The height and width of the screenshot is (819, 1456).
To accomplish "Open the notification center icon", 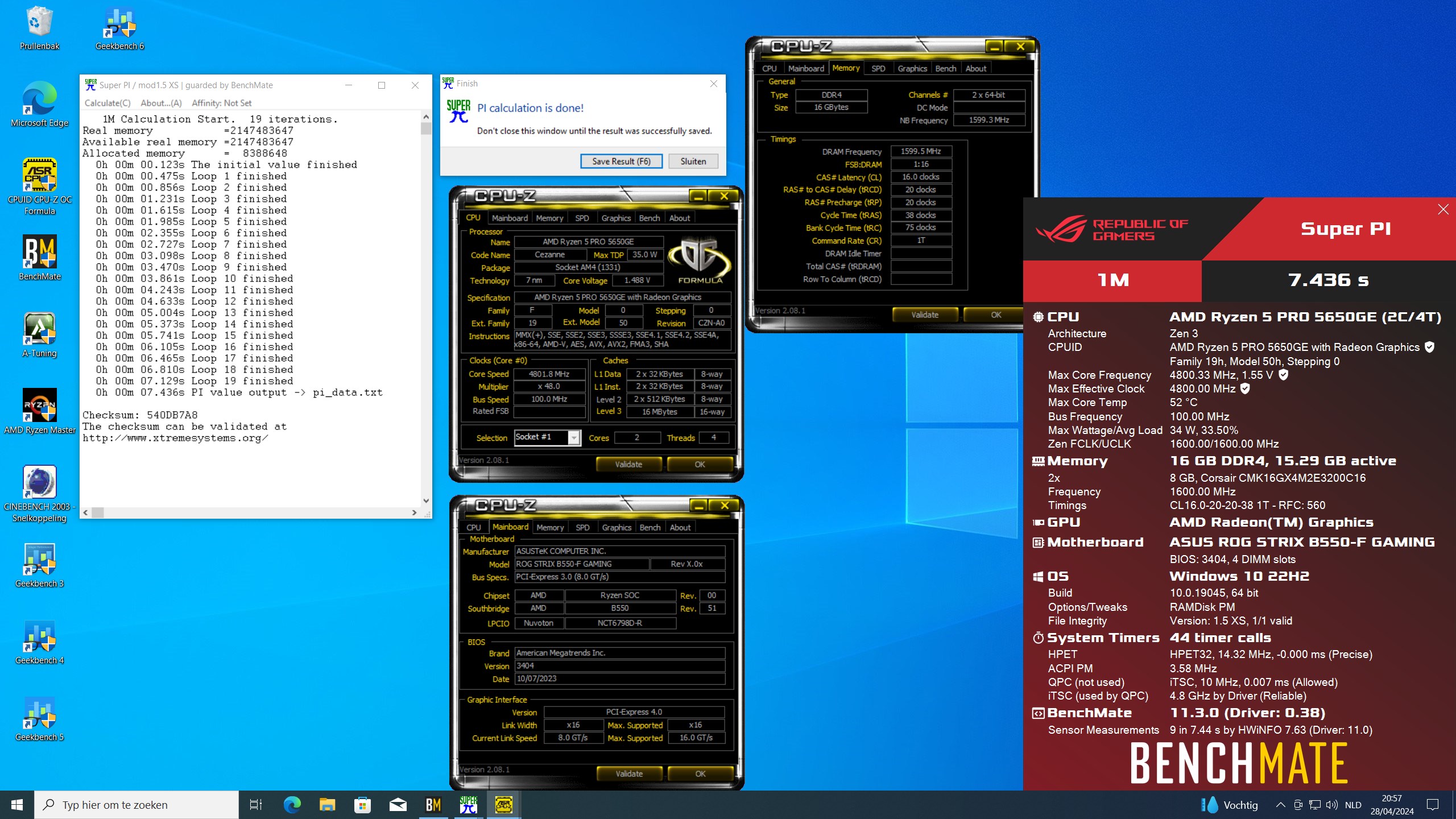I will click(x=1432, y=805).
